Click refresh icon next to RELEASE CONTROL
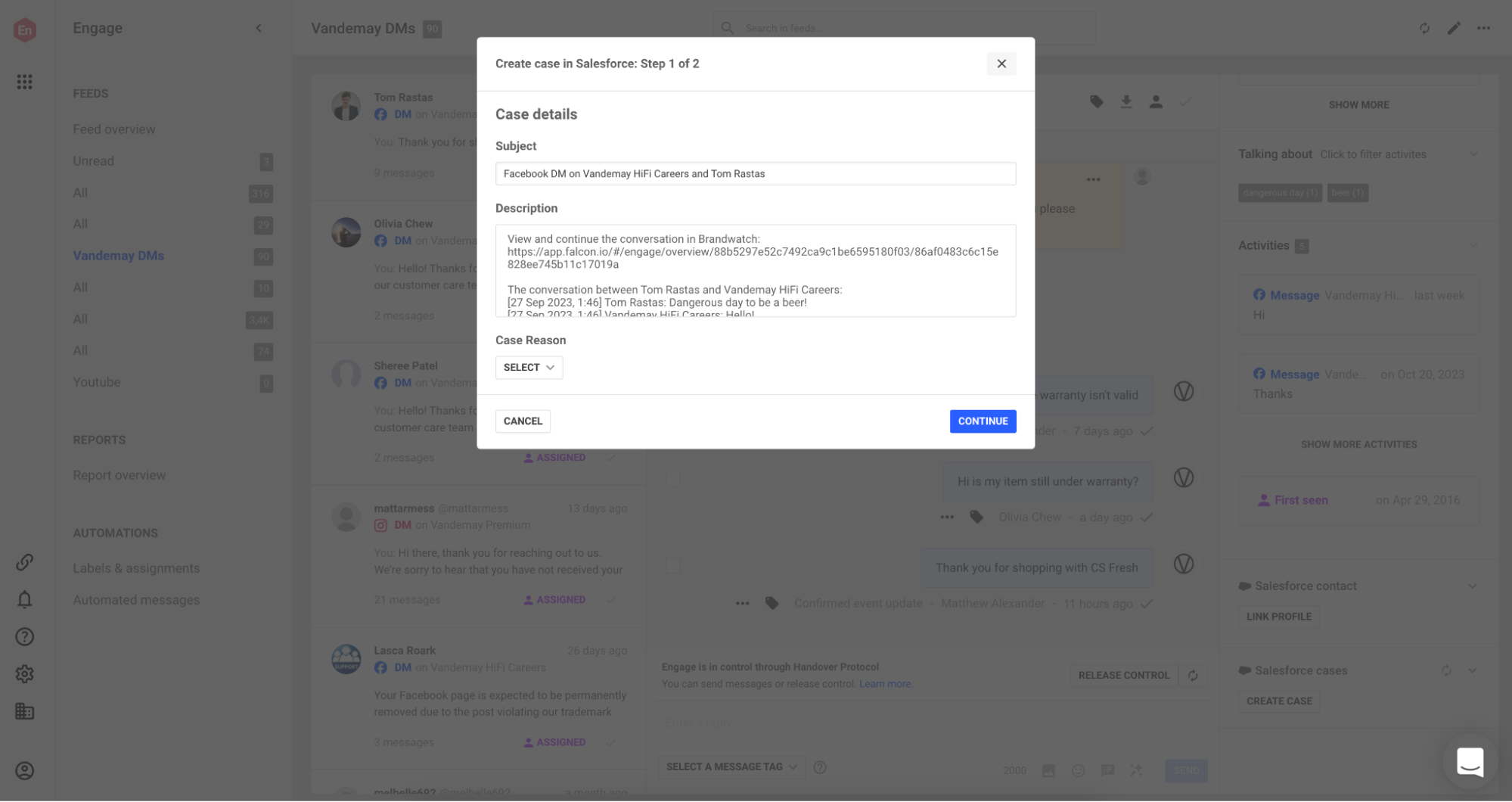 [1193, 675]
